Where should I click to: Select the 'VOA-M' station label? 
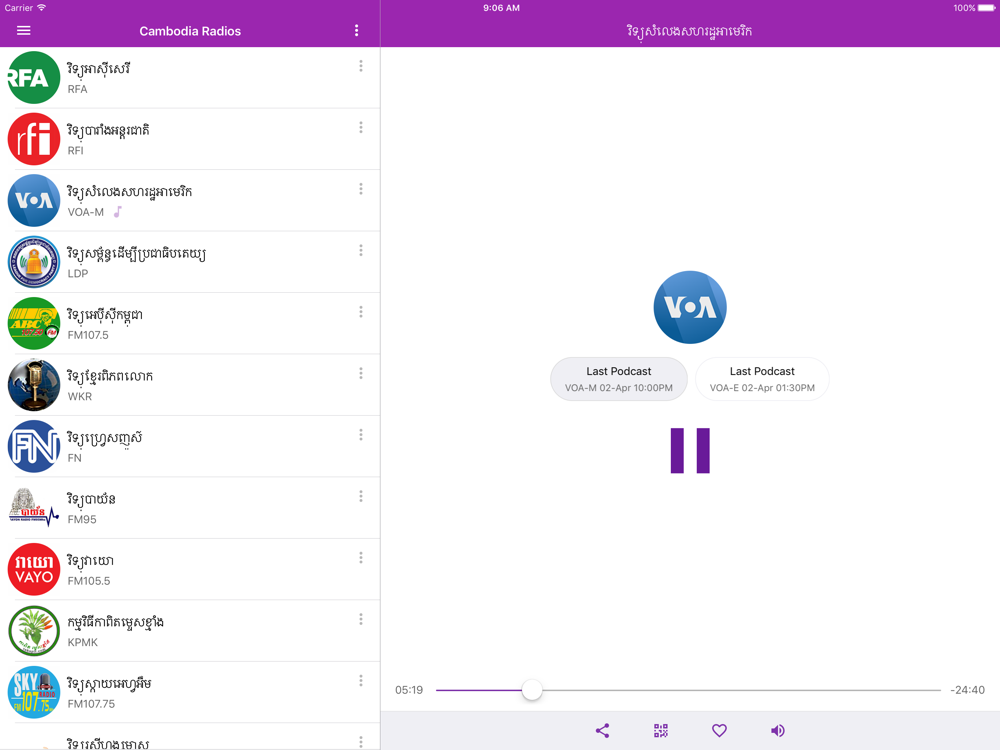coord(86,212)
